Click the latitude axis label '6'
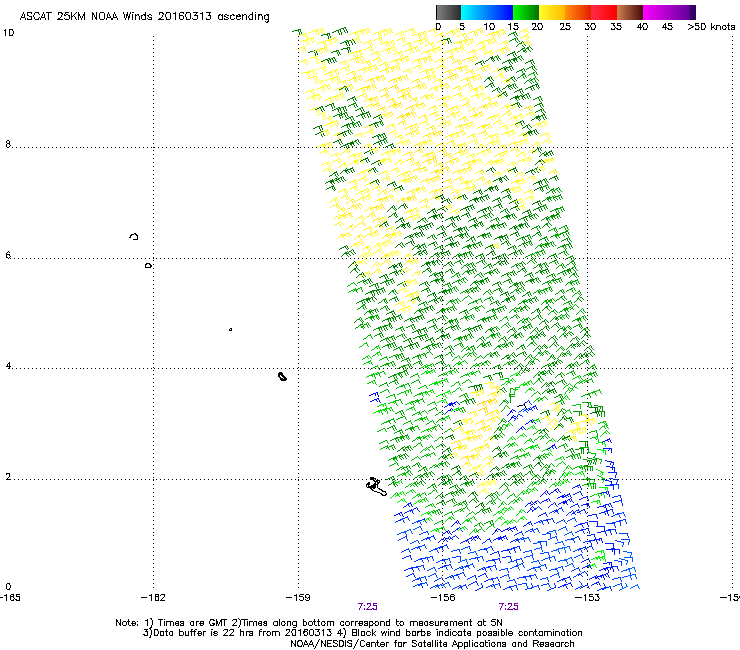 (8, 255)
